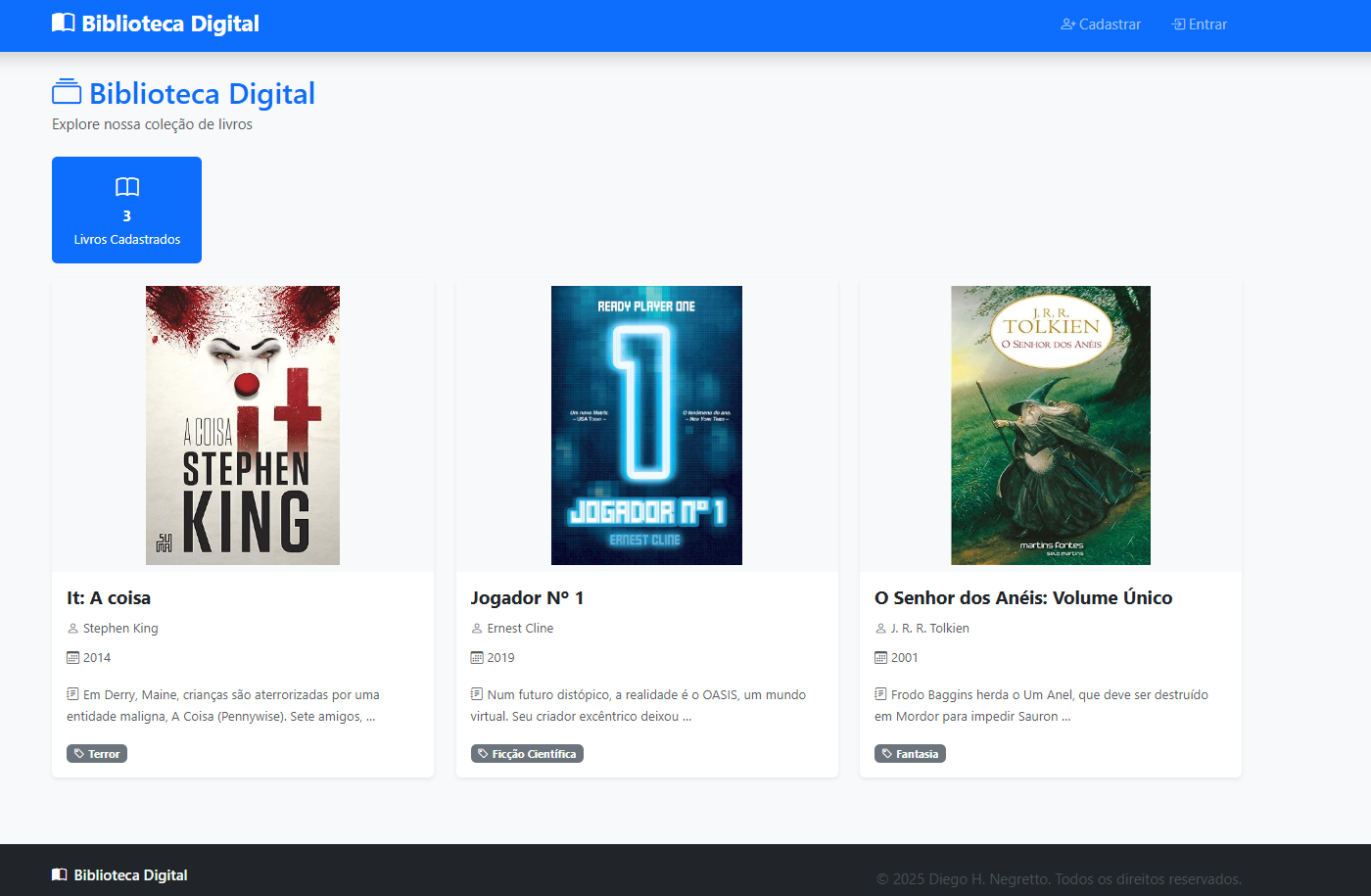The height and width of the screenshot is (896, 1371).
Task: Click the It: A coisa cover image
Action: point(243,425)
